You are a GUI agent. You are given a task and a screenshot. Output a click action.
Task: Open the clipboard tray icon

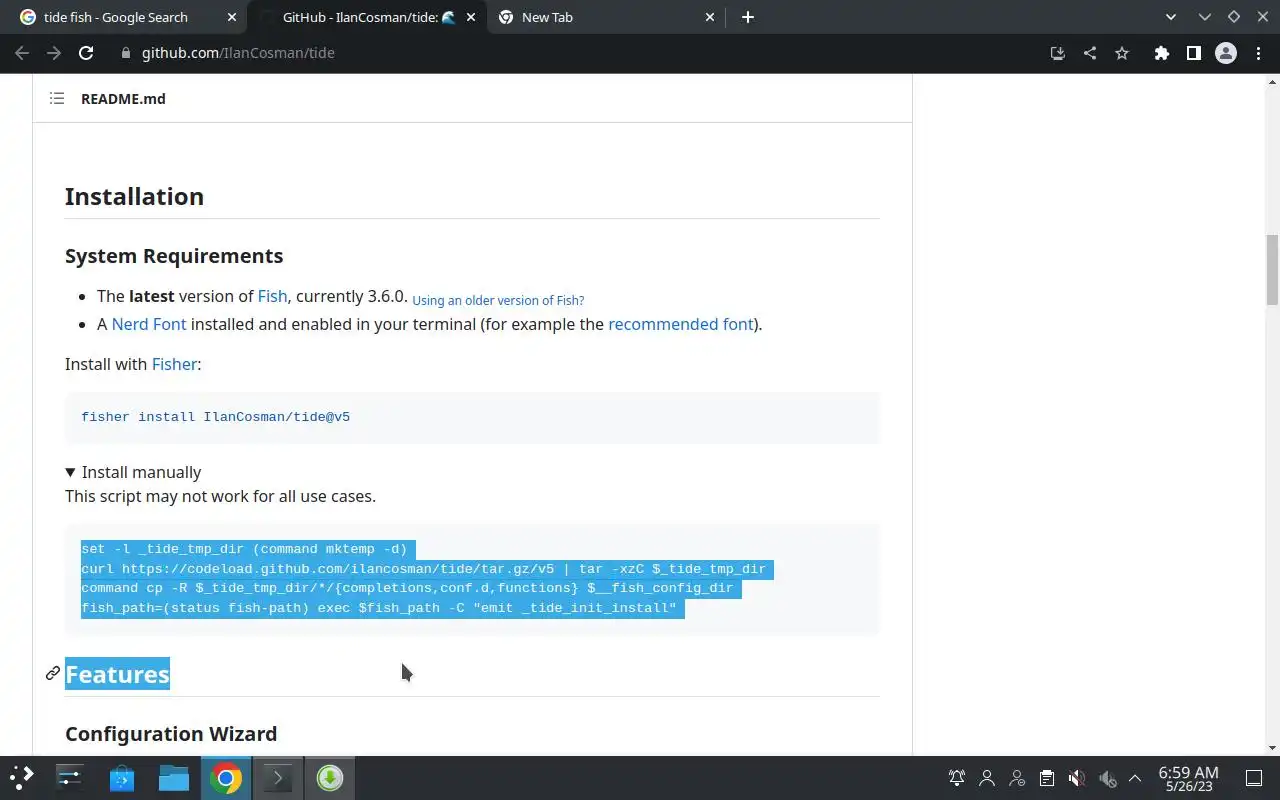pyautogui.click(x=1046, y=778)
